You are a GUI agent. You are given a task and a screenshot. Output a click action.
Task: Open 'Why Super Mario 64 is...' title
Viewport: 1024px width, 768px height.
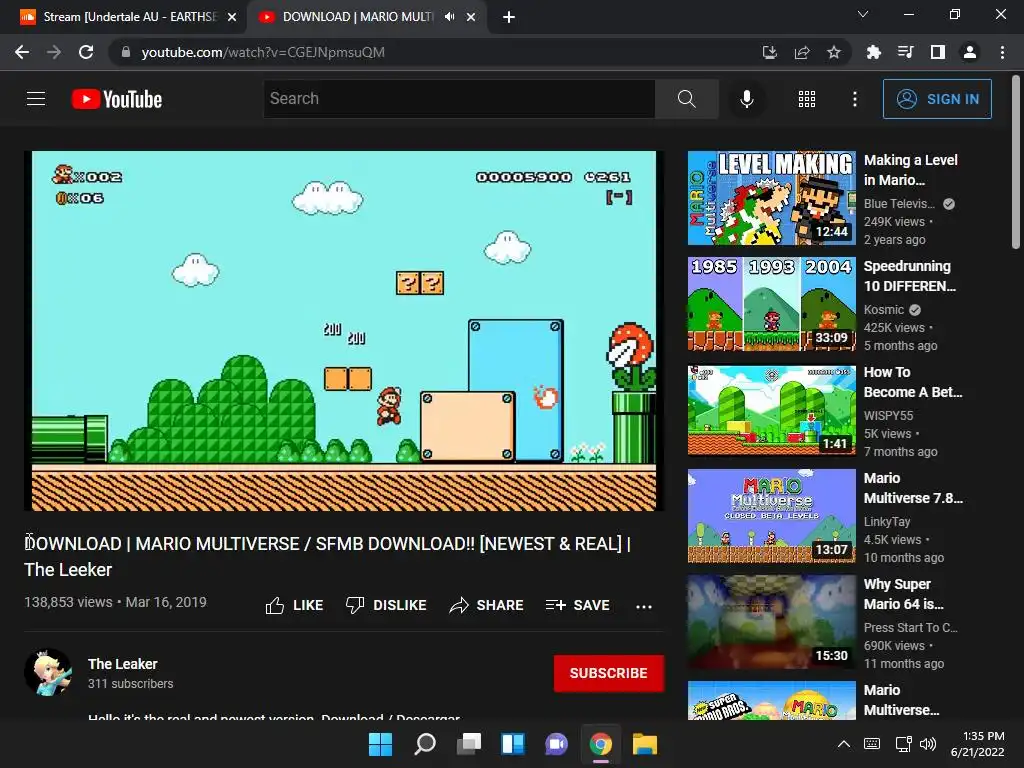click(x=903, y=594)
